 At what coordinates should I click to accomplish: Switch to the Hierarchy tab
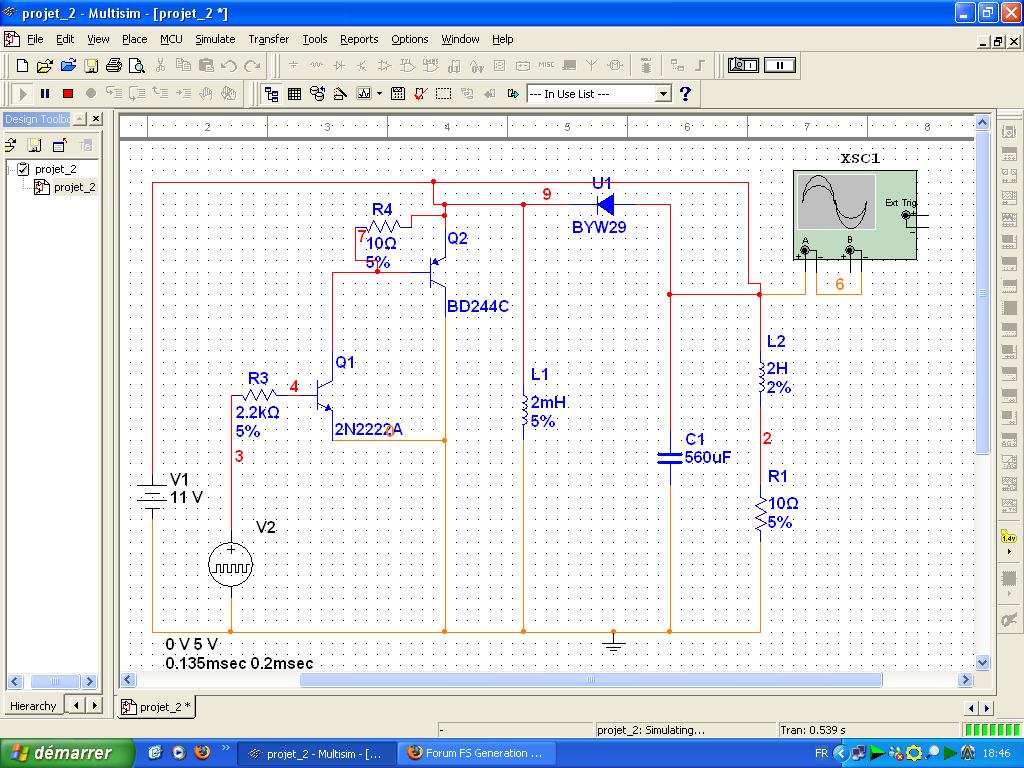[x=33, y=706]
